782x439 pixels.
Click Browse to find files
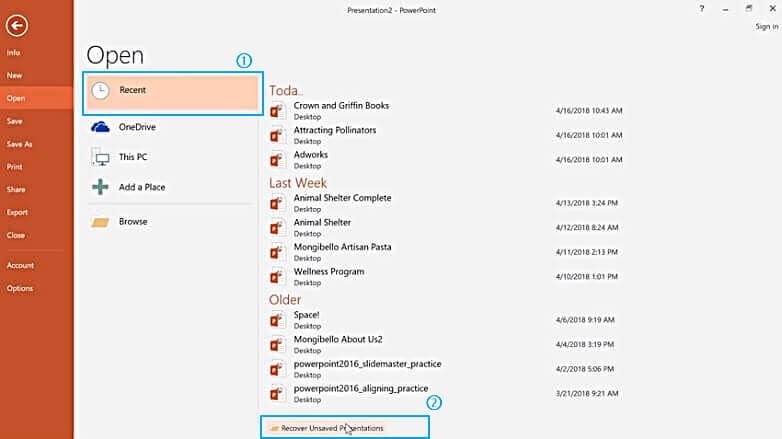pos(133,221)
